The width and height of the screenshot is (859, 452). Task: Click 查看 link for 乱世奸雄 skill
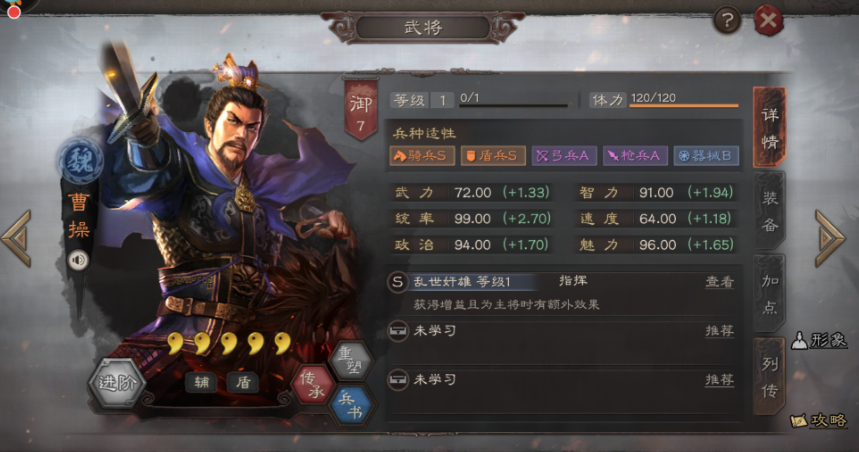[719, 282]
